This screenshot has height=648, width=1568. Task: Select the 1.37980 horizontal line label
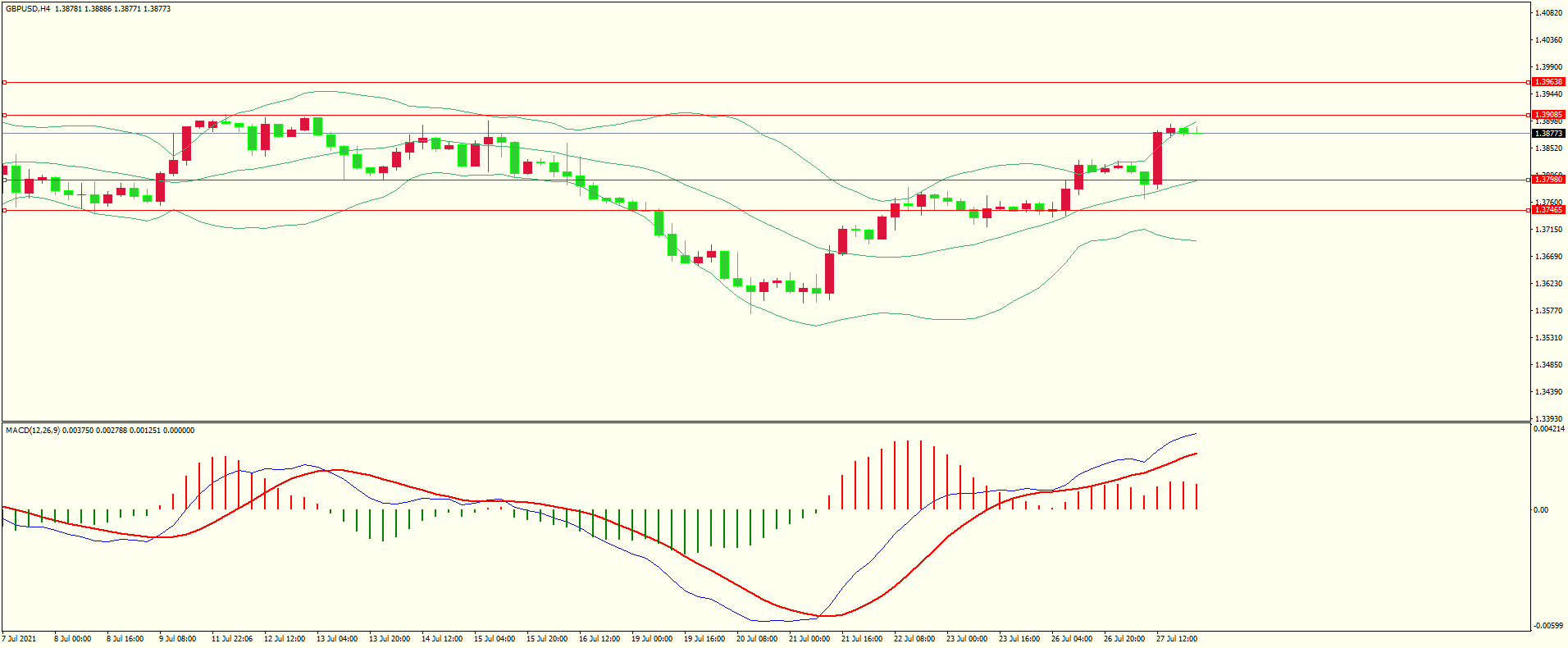click(1548, 180)
